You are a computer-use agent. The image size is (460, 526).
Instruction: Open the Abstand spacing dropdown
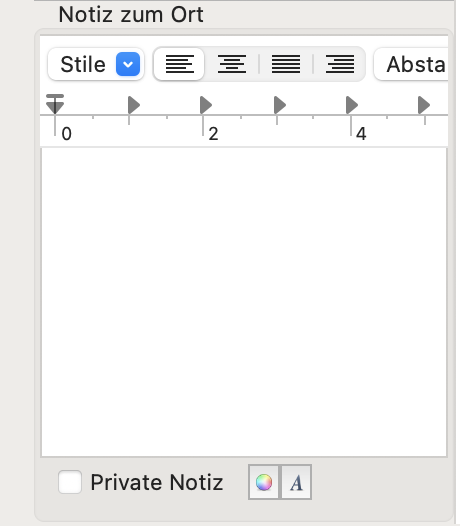pos(411,64)
